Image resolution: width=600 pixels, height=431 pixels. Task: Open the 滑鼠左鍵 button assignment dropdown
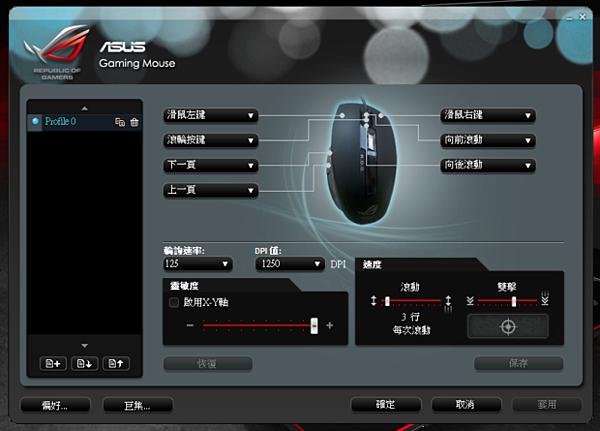(x=211, y=115)
